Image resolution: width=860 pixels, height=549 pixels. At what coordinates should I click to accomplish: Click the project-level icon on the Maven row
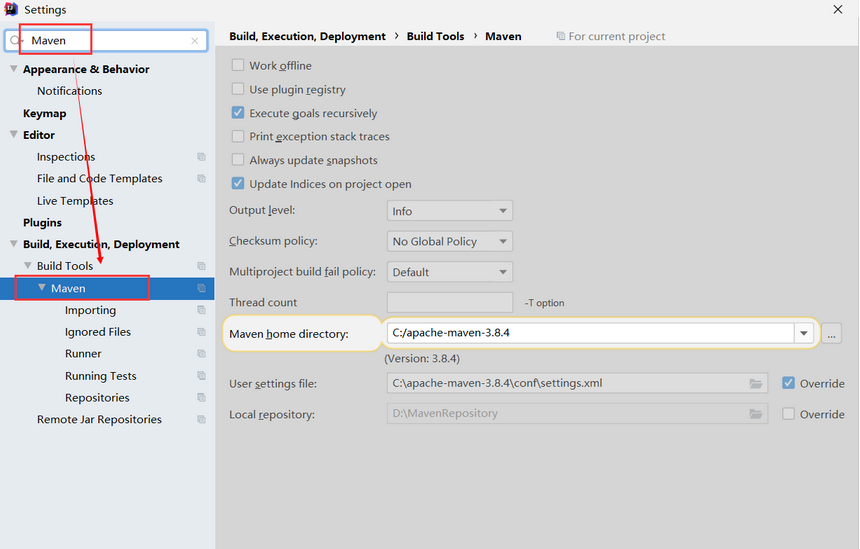(201, 288)
